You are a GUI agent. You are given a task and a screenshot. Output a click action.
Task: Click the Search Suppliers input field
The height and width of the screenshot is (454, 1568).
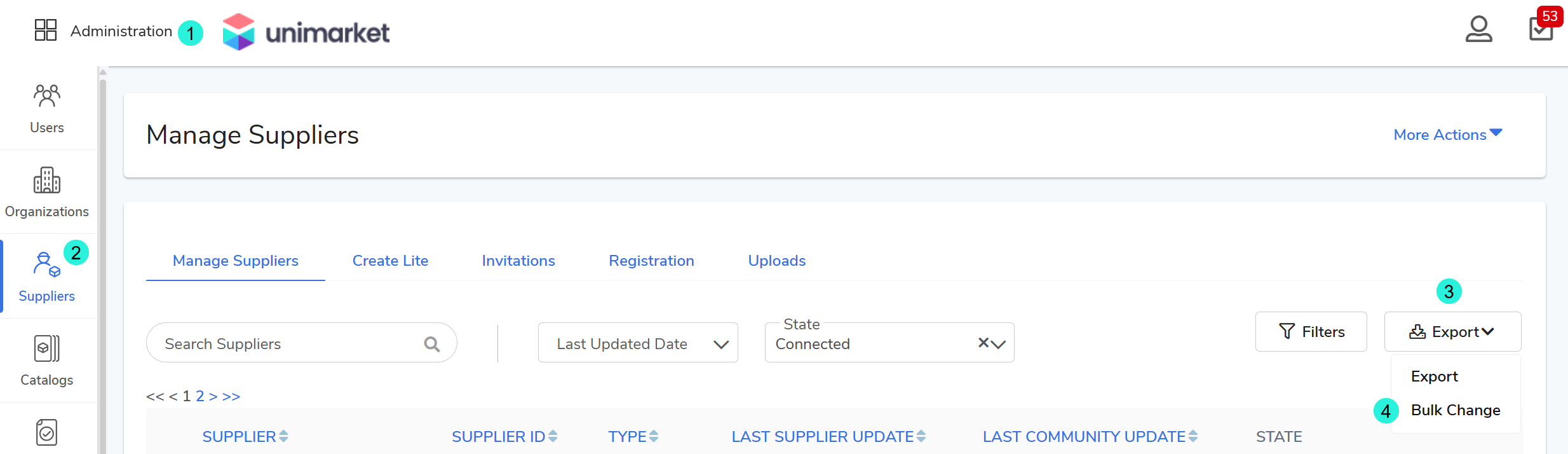pyautogui.click(x=286, y=344)
